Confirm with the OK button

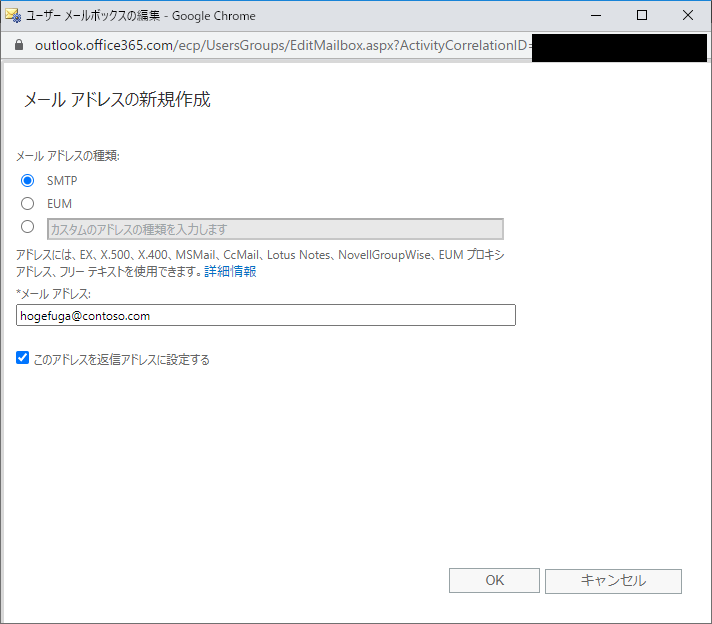pyautogui.click(x=494, y=580)
